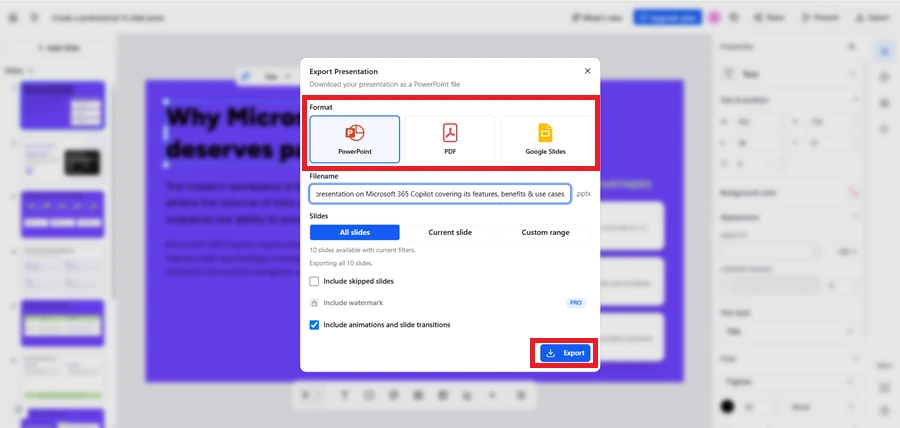Click the lock icon beside Include watermark

(x=314, y=303)
